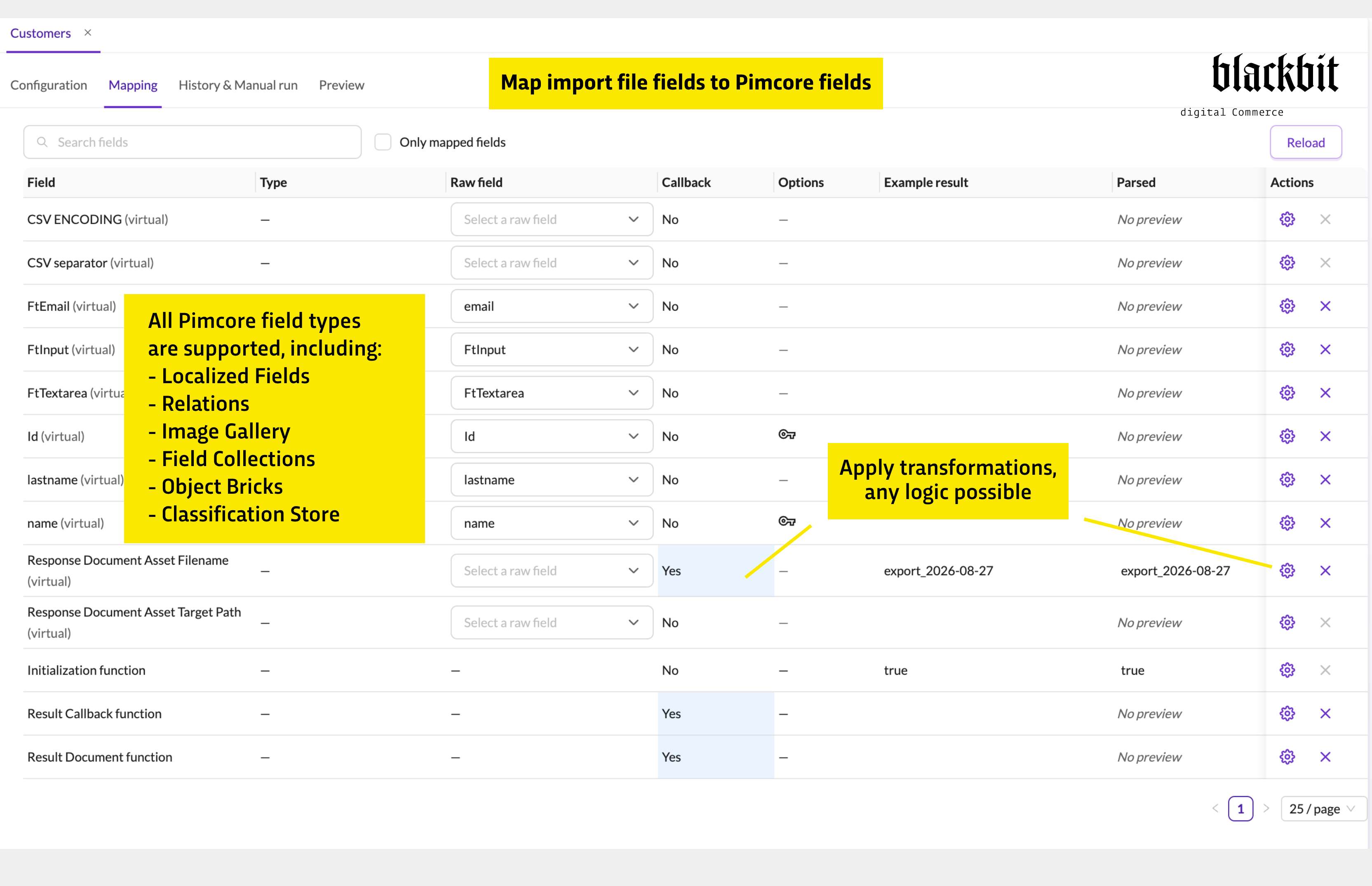Image resolution: width=1372 pixels, height=886 pixels.
Task: Click the Initialization function field name
Action: (x=86, y=670)
